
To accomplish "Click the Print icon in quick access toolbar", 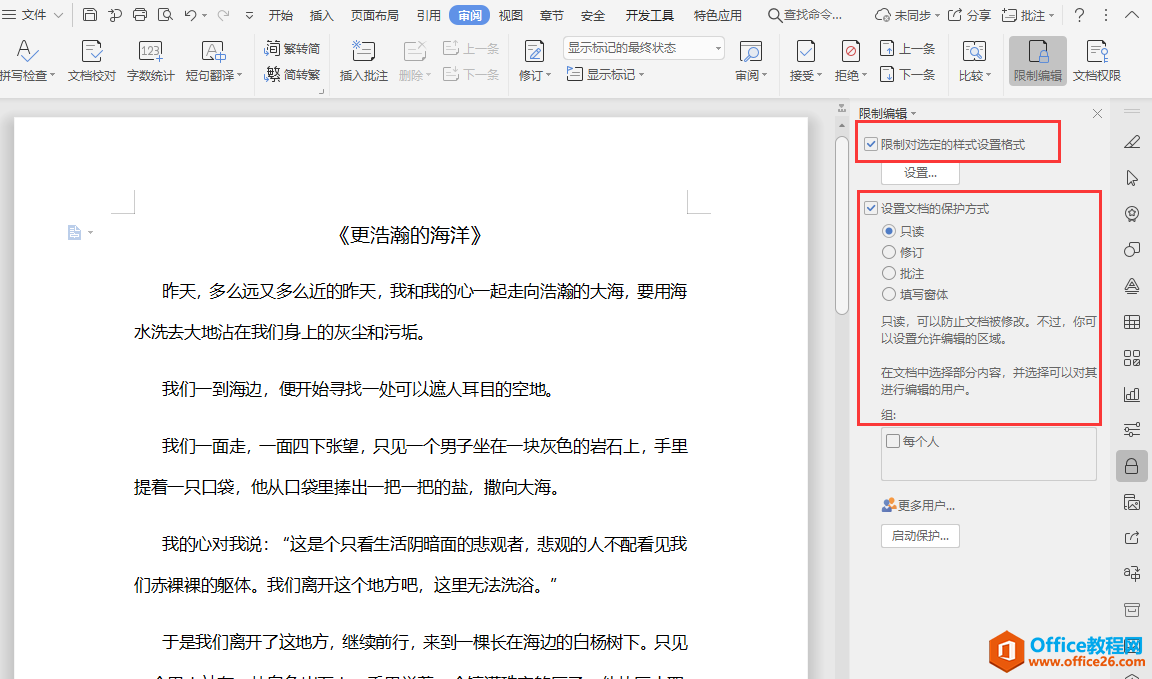I will [140, 15].
